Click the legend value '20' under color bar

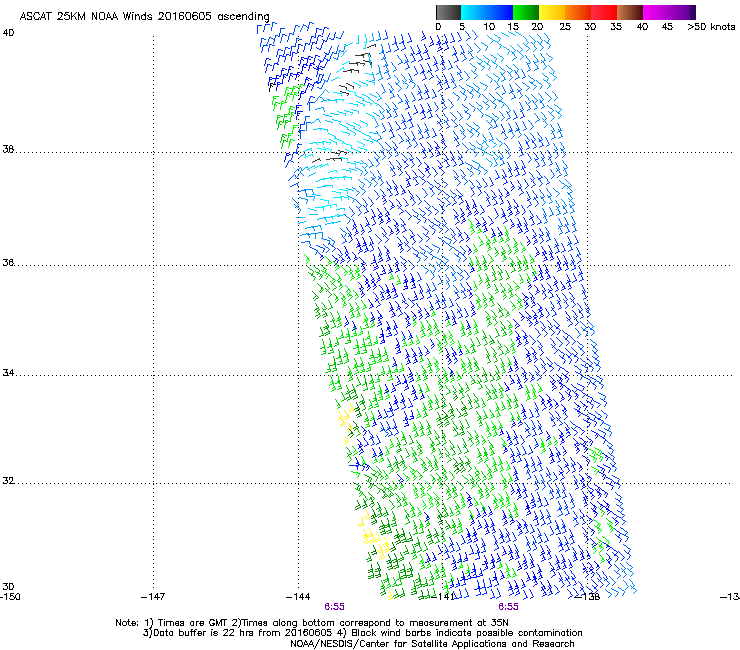[537, 26]
